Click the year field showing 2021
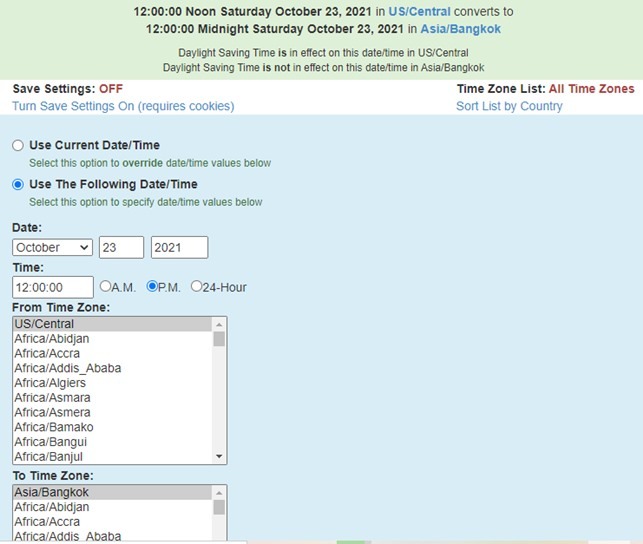The height and width of the screenshot is (544, 643). point(180,248)
